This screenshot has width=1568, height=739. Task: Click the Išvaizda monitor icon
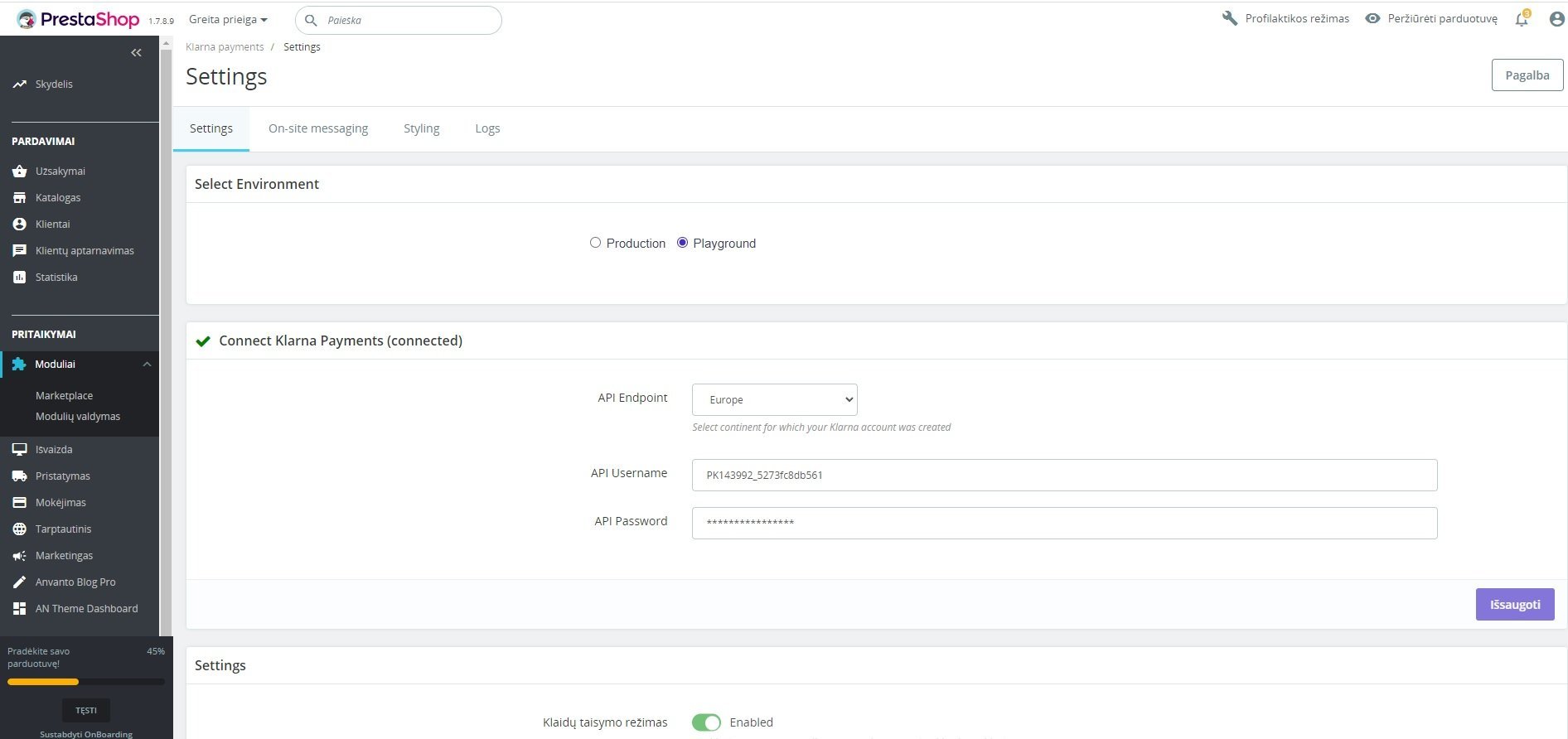(x=20, y=450)
